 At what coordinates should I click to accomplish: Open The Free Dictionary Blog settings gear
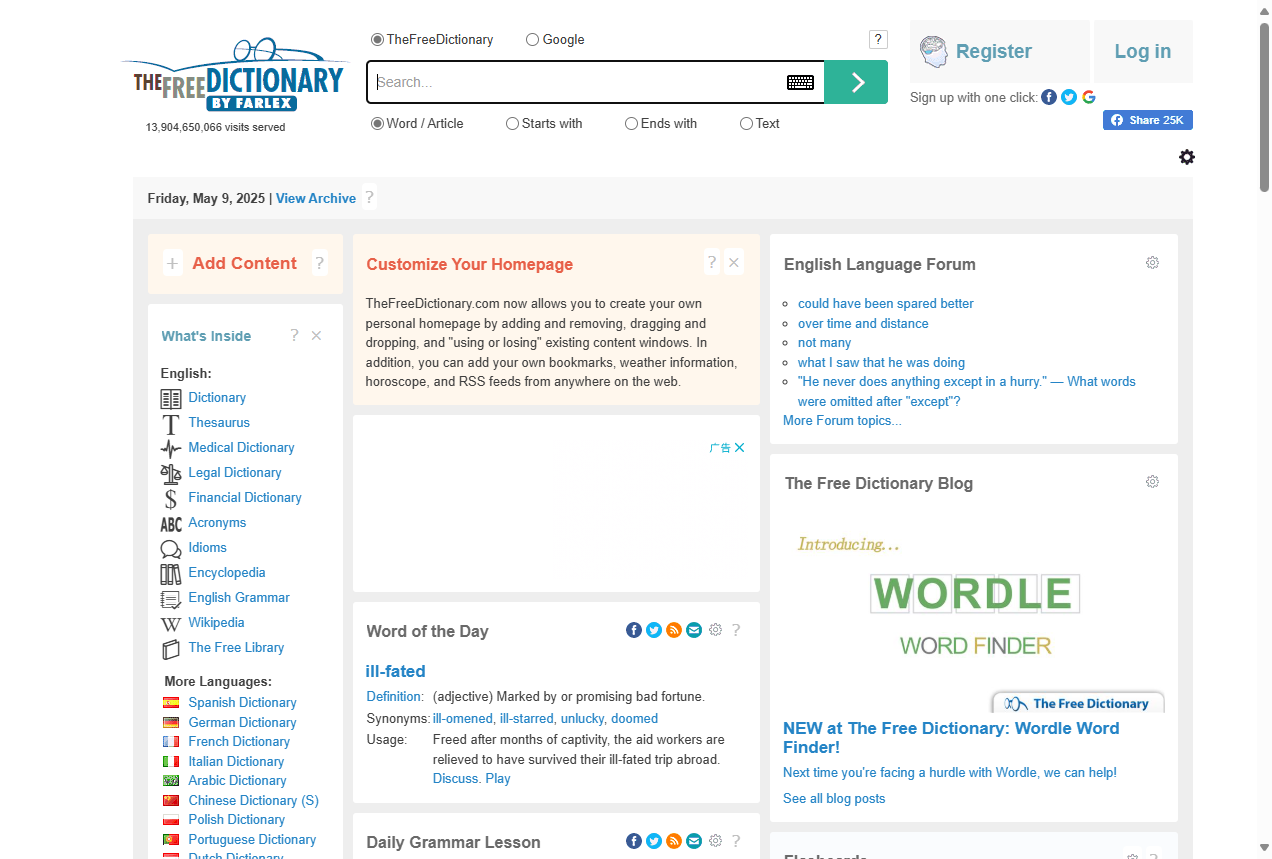coord(1152,482)
